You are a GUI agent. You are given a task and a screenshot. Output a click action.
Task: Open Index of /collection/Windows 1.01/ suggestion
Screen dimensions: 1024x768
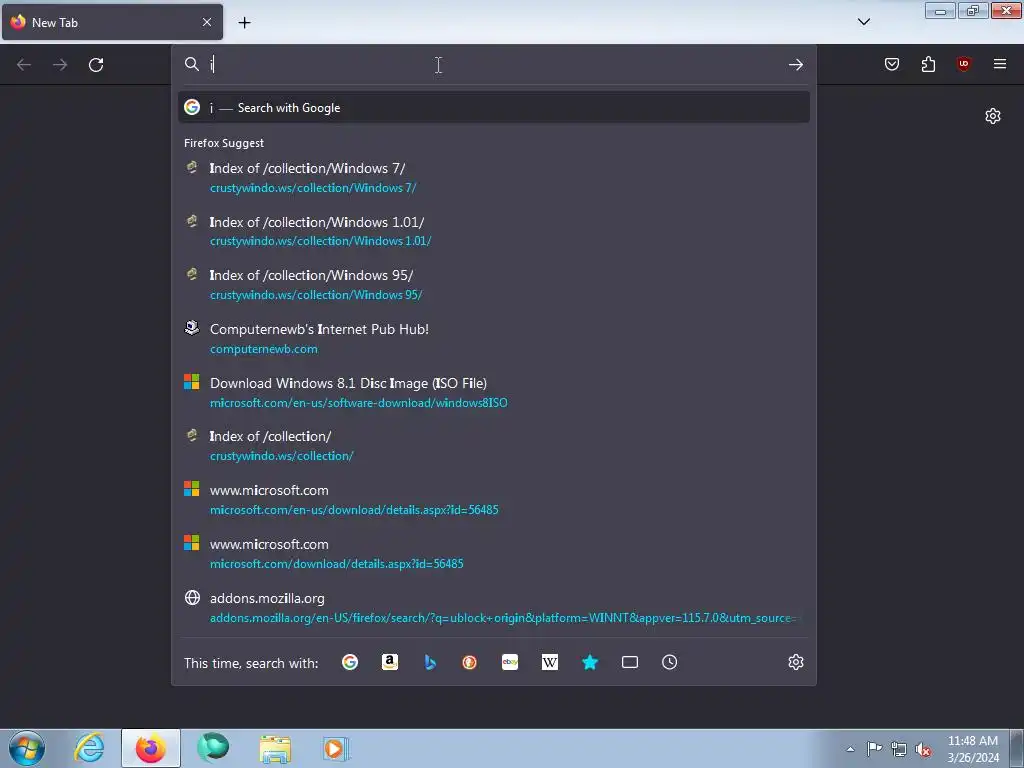(494, 231)
